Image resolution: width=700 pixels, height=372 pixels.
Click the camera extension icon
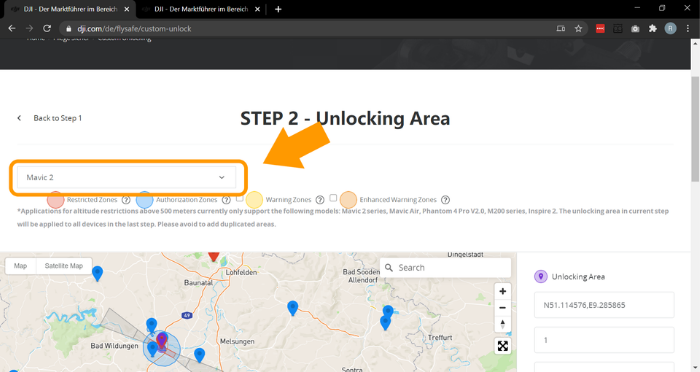(635, 29)
